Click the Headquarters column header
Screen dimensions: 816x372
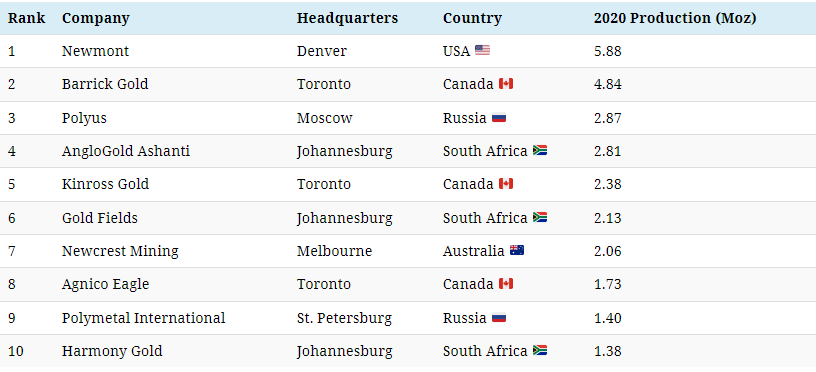click(x=348, y=19)
